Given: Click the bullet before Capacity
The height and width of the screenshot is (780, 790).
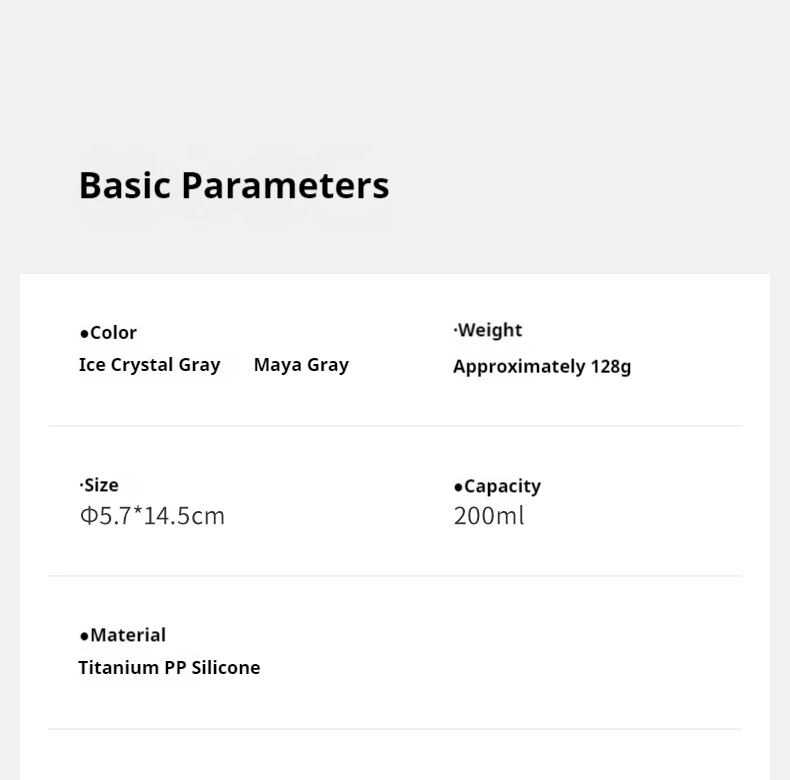Looking at the screenshot, I should [458, 487].
